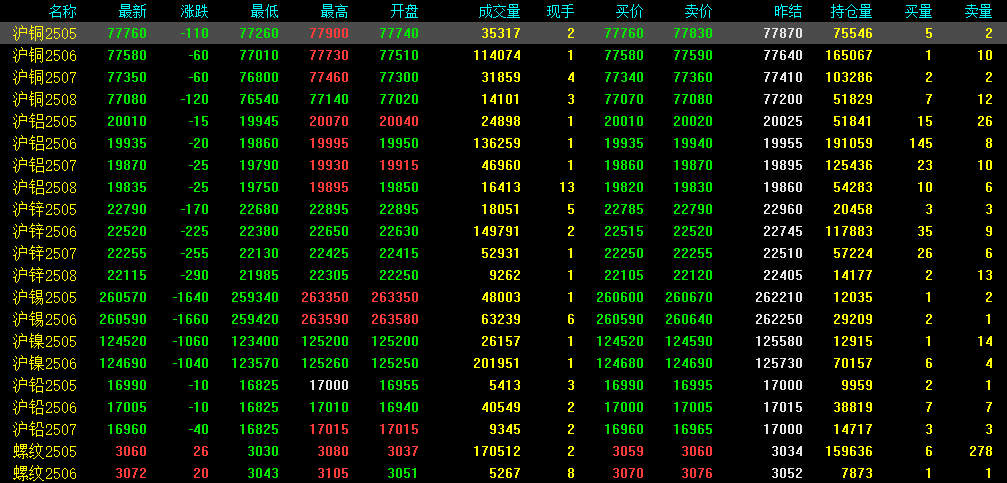Viewport: 1007px width, 483px height.
Task: Click open interest 7873 of 螺纹2506
Action: pos(857,474)
